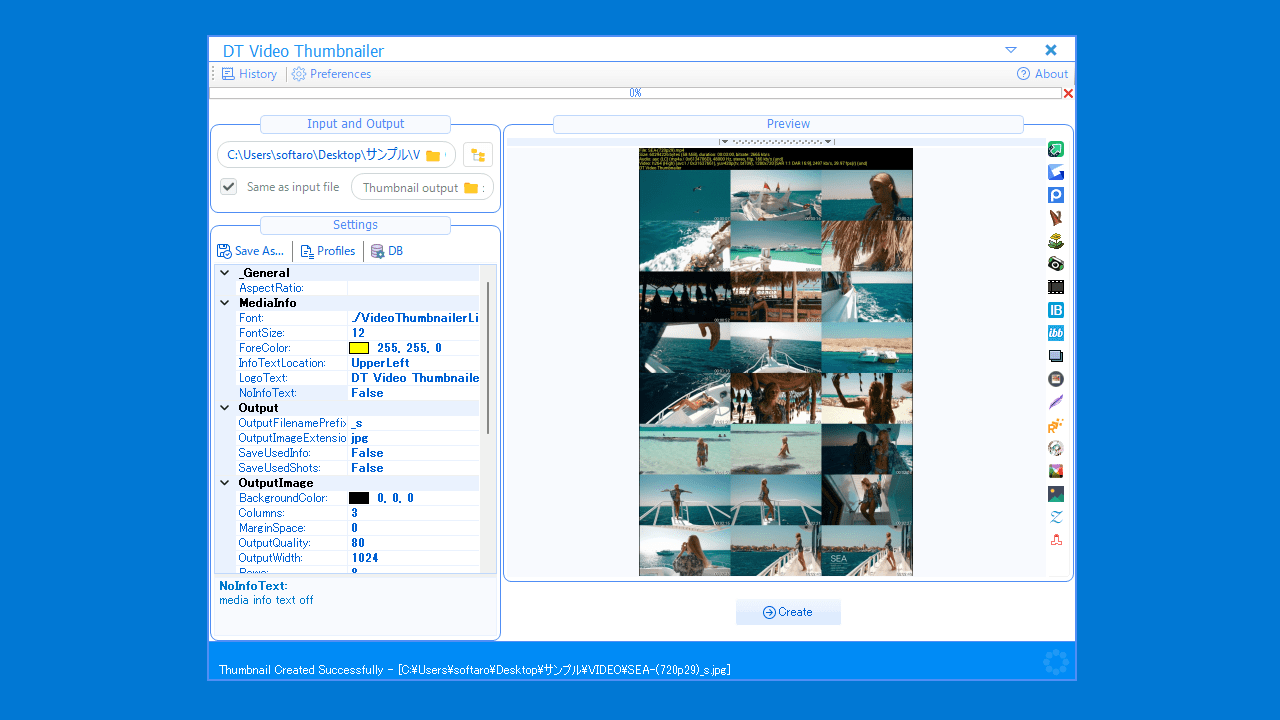
Task: Click the blue Z icon
Action: pyautogui.click(x=1055, y=517)
